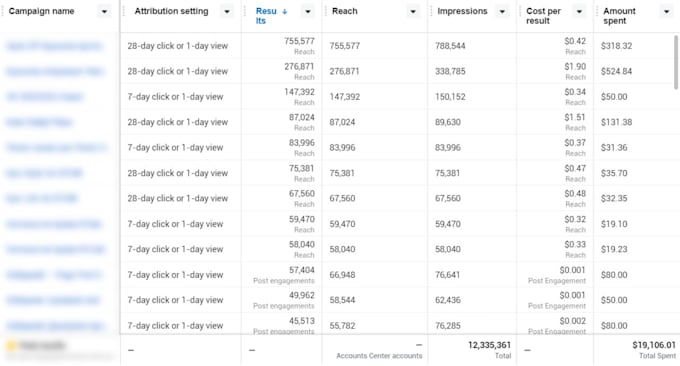Screen dimensions: 680x366
Task: Click the Impressions column header
Action: point(462,11)
